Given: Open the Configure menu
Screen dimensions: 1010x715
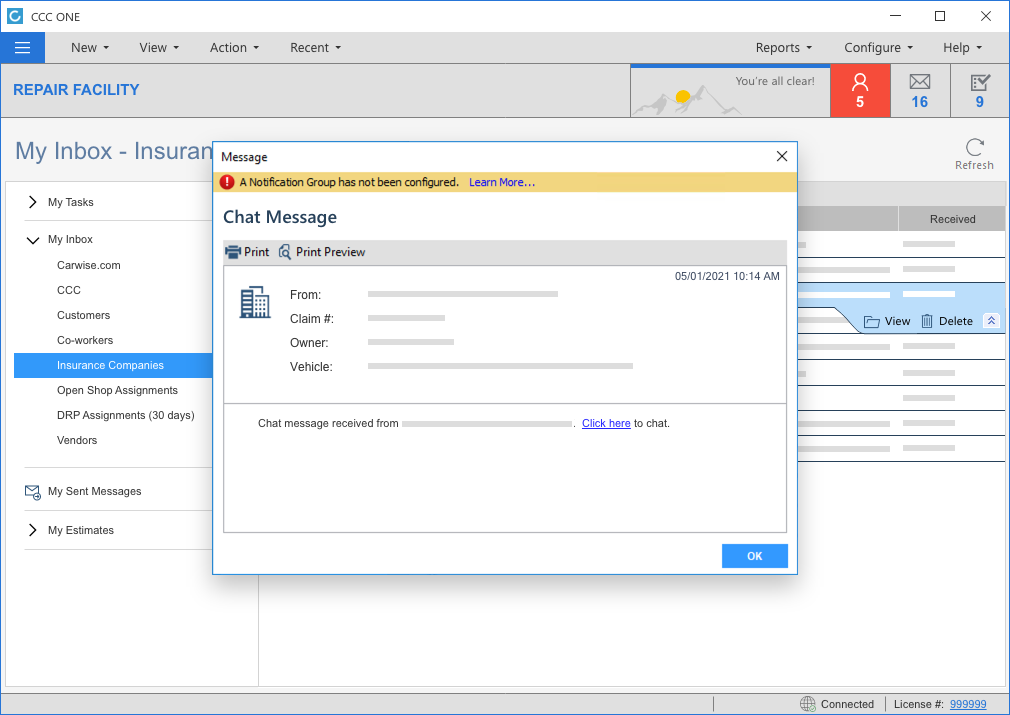Looking at the screenshot, I should (878, 47).
